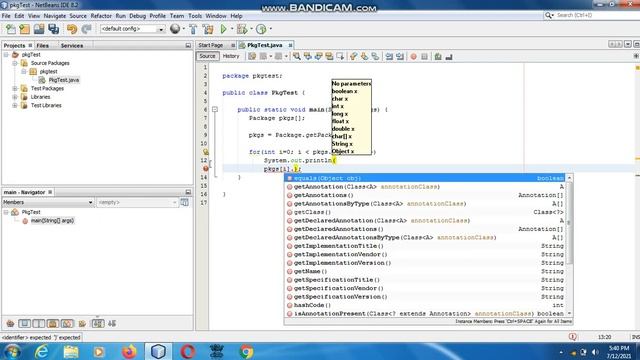The height and width of the screenshot is (360, 640).
Task: Open the Refactor menu
Action: tap(101, 16)
